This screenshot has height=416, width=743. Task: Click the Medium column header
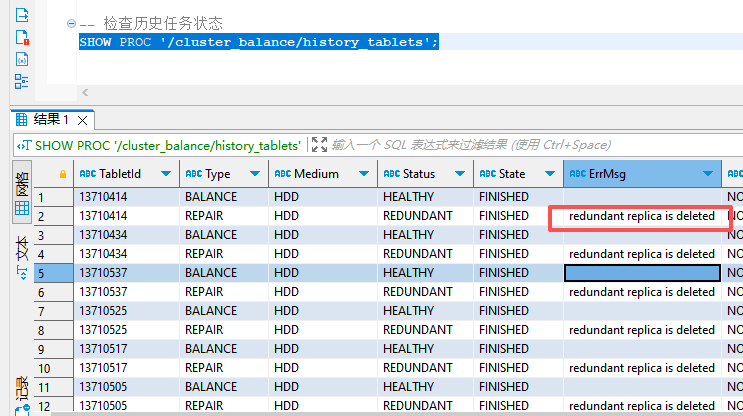tap(315, 174)
